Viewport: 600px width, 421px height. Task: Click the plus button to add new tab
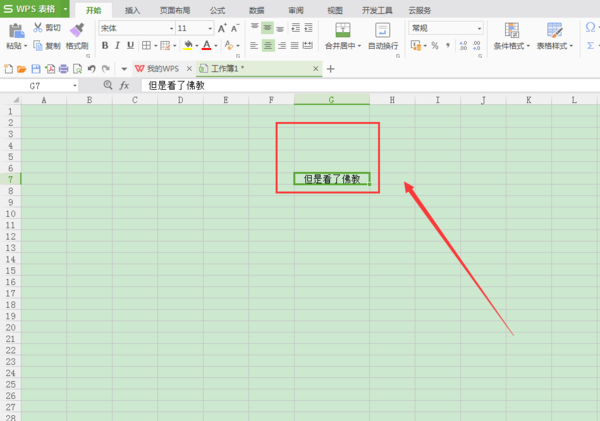point(331,69)
